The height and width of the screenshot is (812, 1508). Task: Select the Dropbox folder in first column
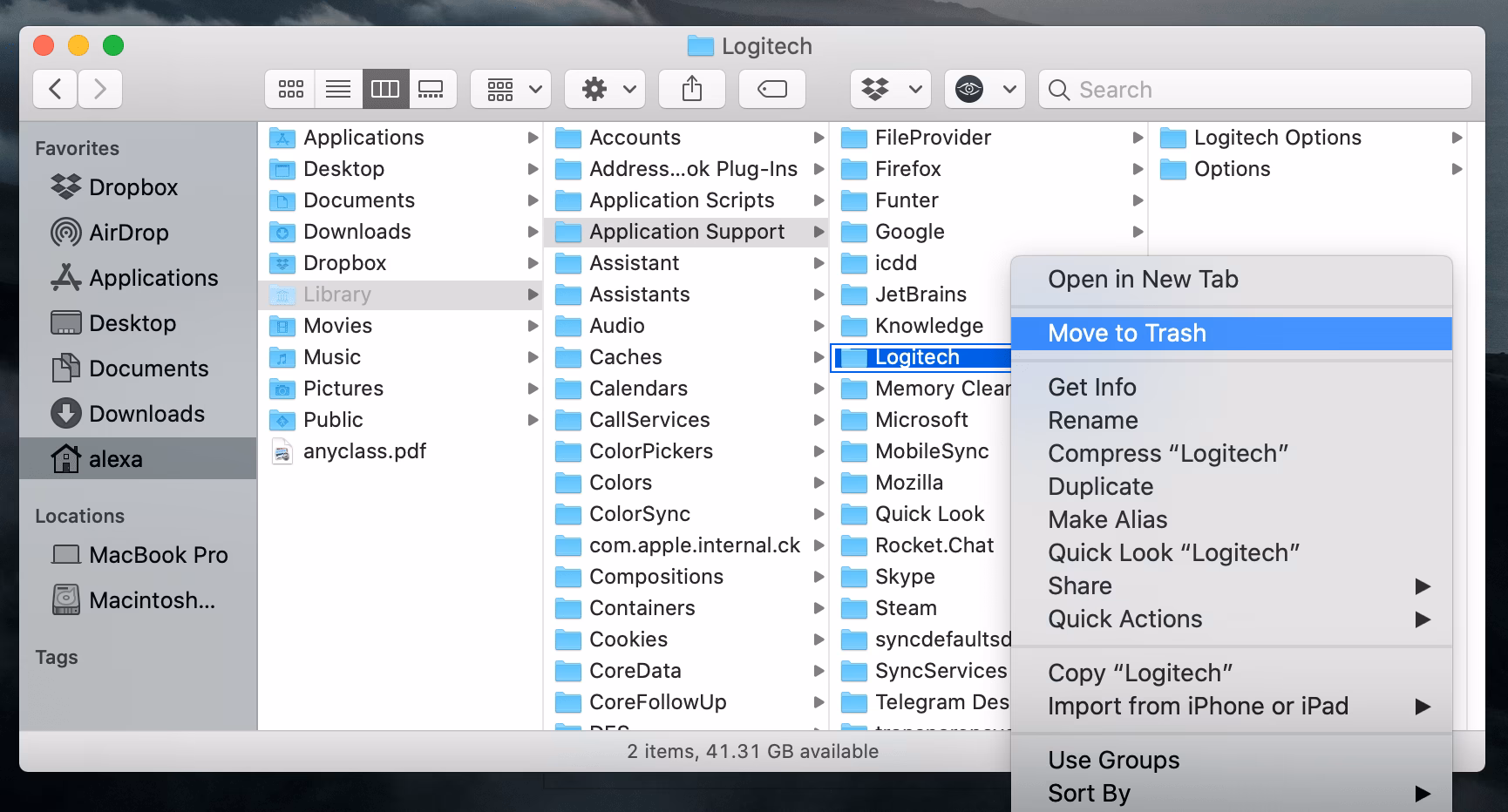tap(400, 263)
